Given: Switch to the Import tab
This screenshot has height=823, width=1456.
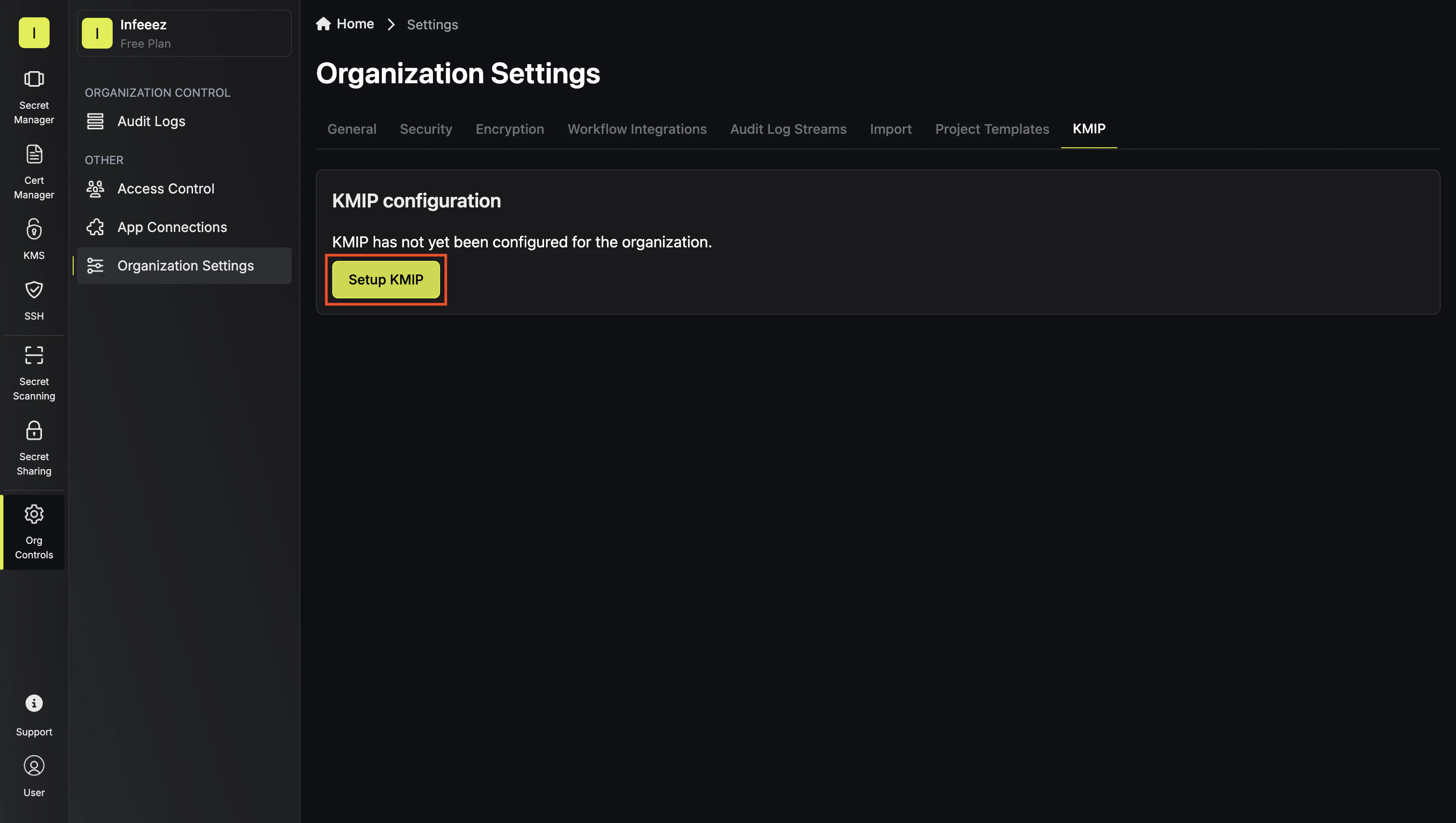Looking at the screenshot, I should click(x=891, y=129).
